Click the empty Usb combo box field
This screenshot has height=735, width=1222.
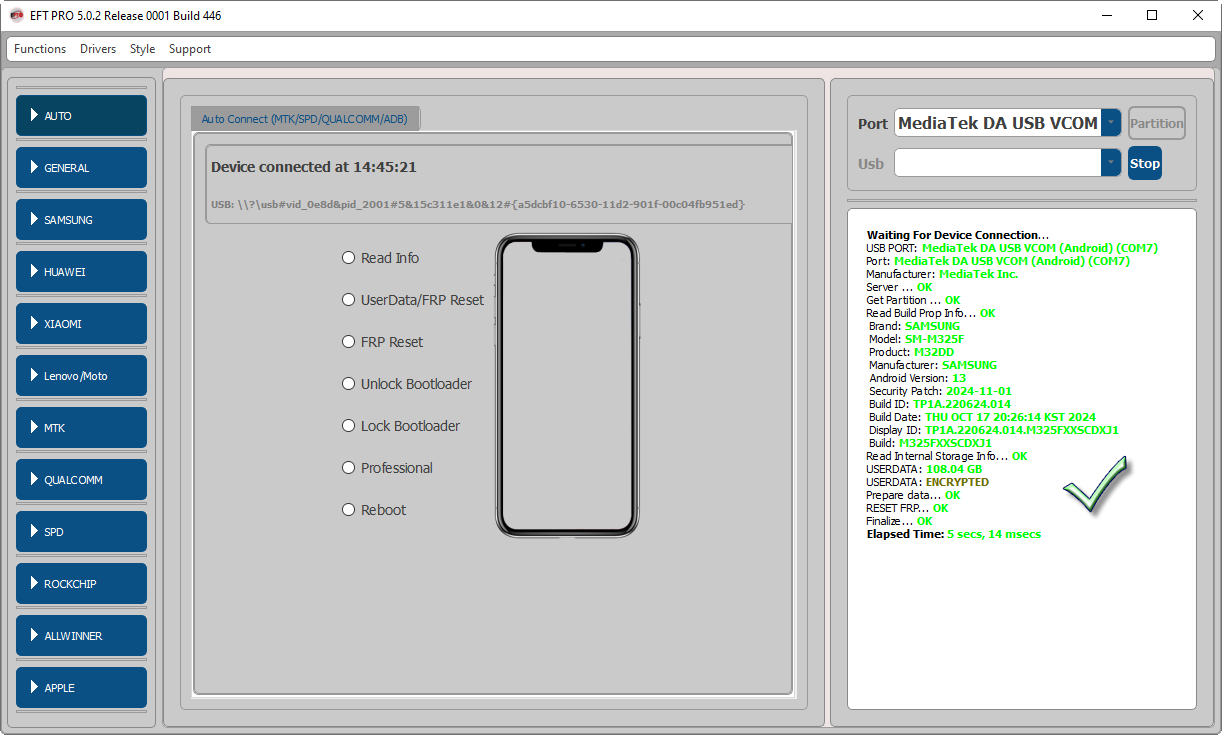998,163
